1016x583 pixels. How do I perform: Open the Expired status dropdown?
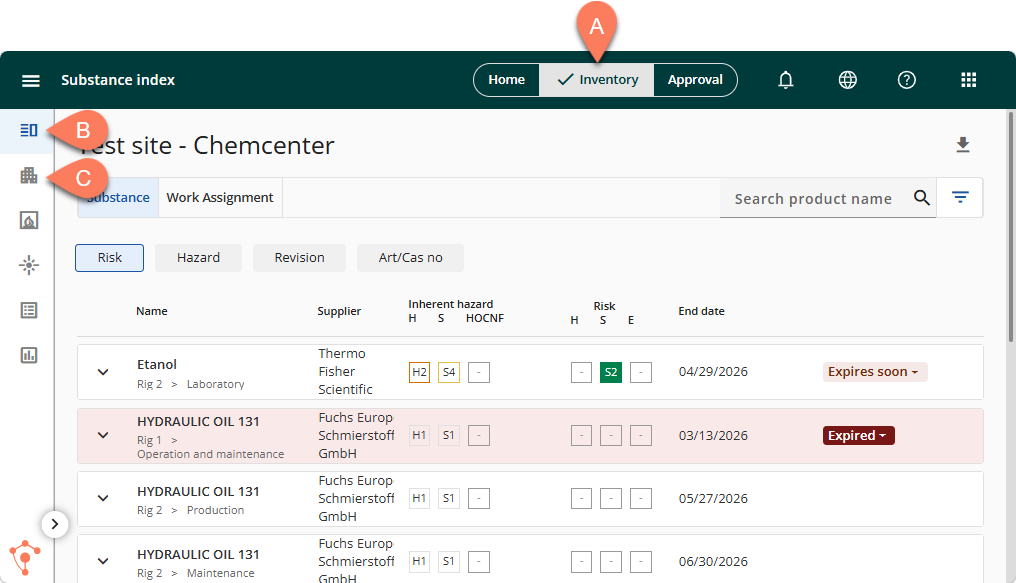[x=858, y=436]
